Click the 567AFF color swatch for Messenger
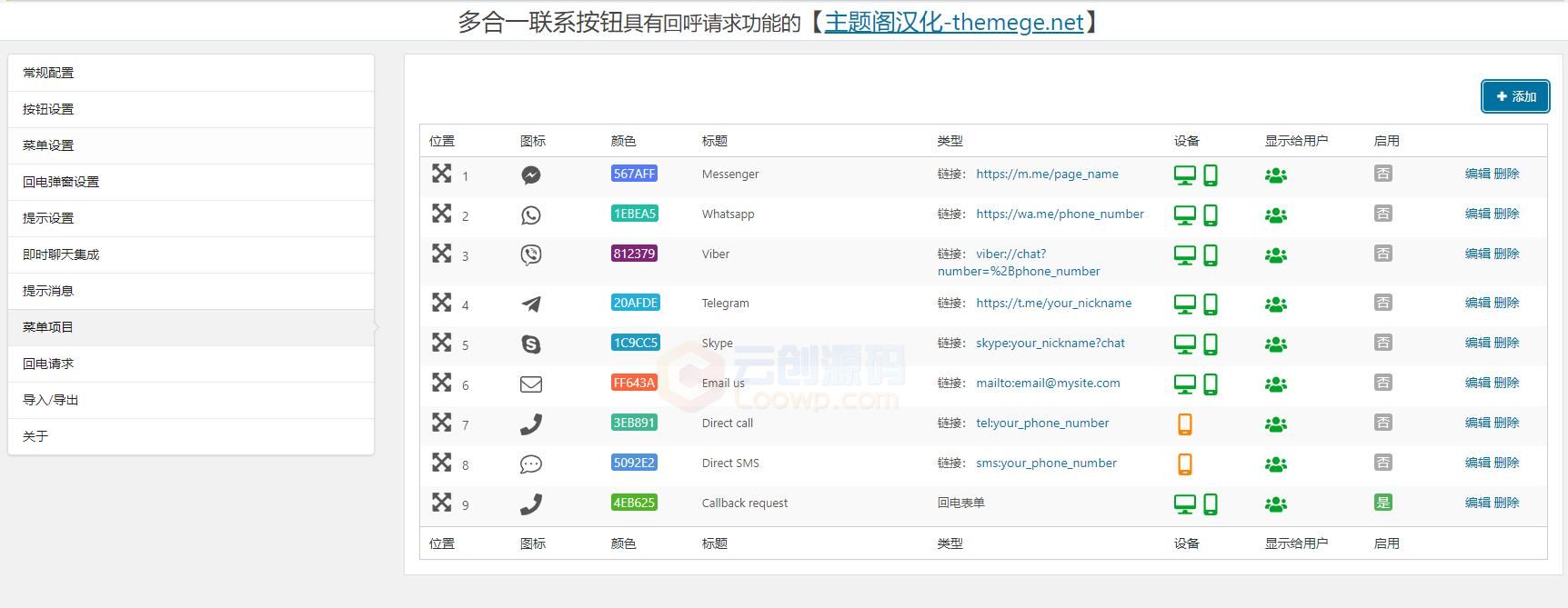 (x=634, y=174)
